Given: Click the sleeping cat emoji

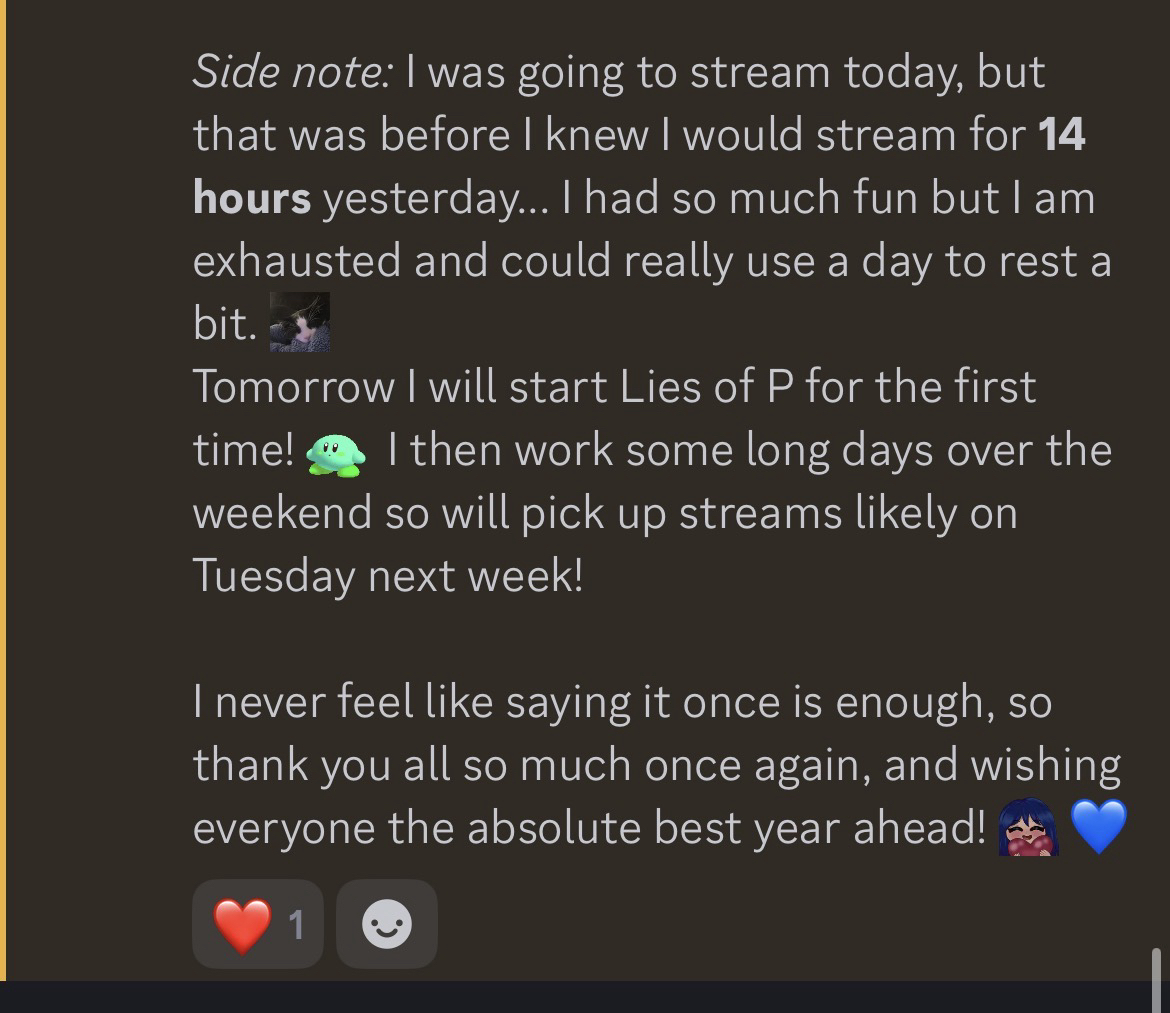Looking at the screenshot, I should click(299, 322).
